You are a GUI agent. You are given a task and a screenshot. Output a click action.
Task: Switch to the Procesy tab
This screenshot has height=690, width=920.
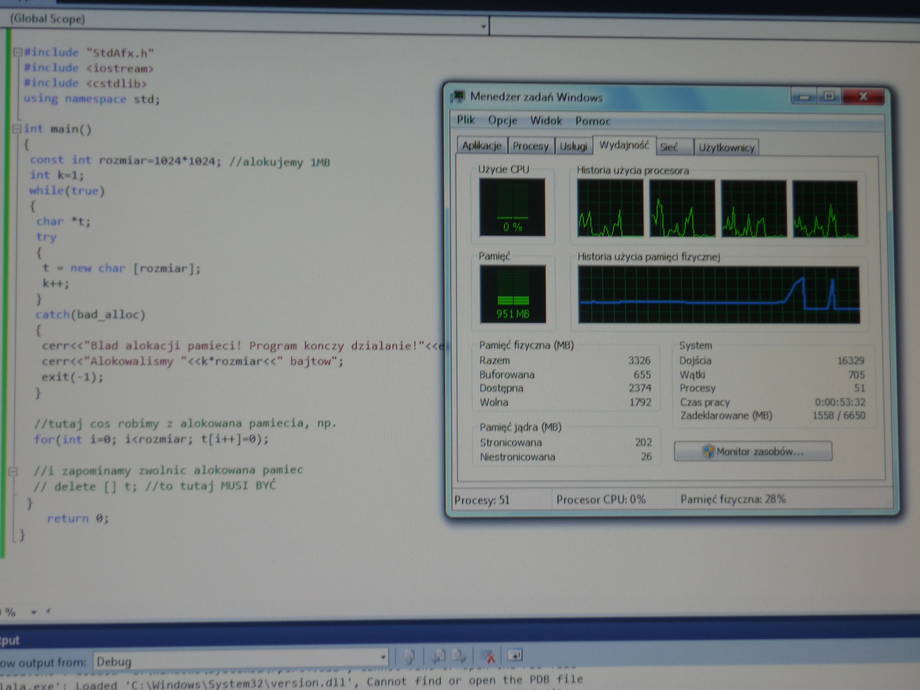coord(530,146)
